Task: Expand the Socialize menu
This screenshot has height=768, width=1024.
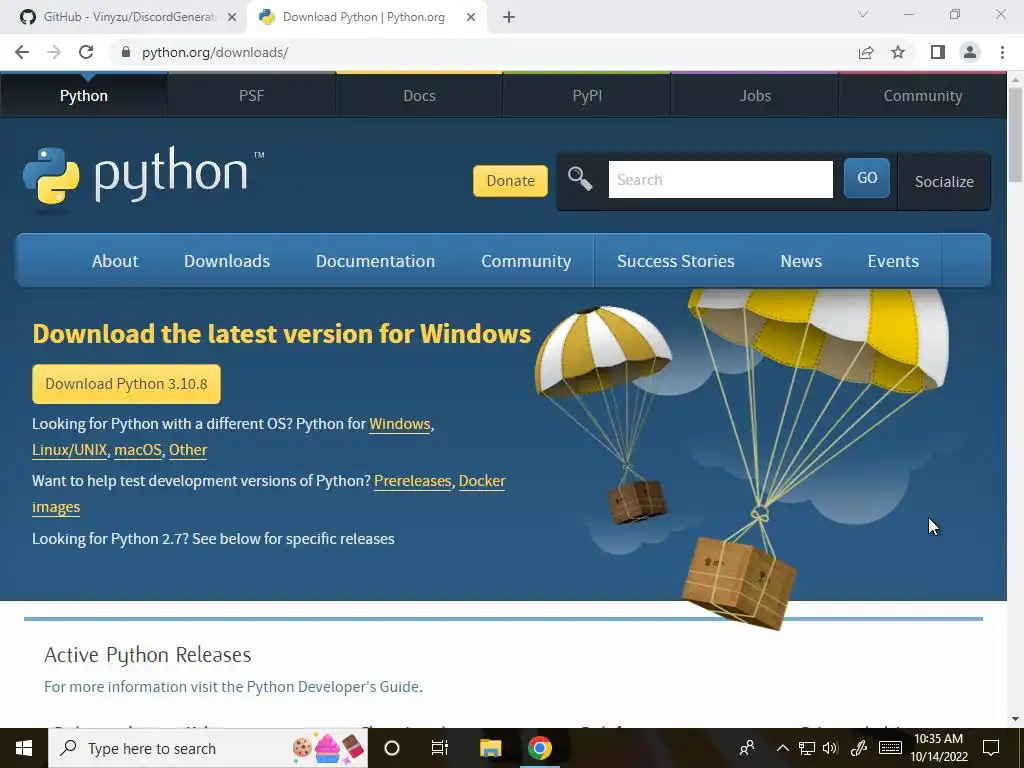Action: pyautogui.click(x=944, y=182)
